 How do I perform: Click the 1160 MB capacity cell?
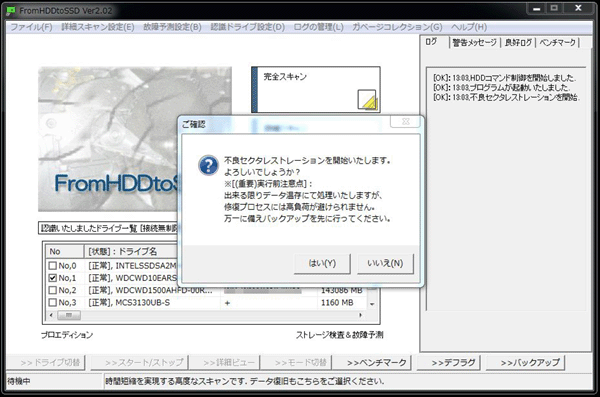tap(337, 302)
